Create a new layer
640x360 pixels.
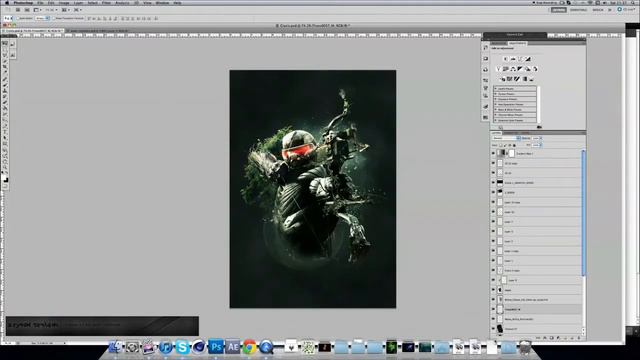point(572,338)
